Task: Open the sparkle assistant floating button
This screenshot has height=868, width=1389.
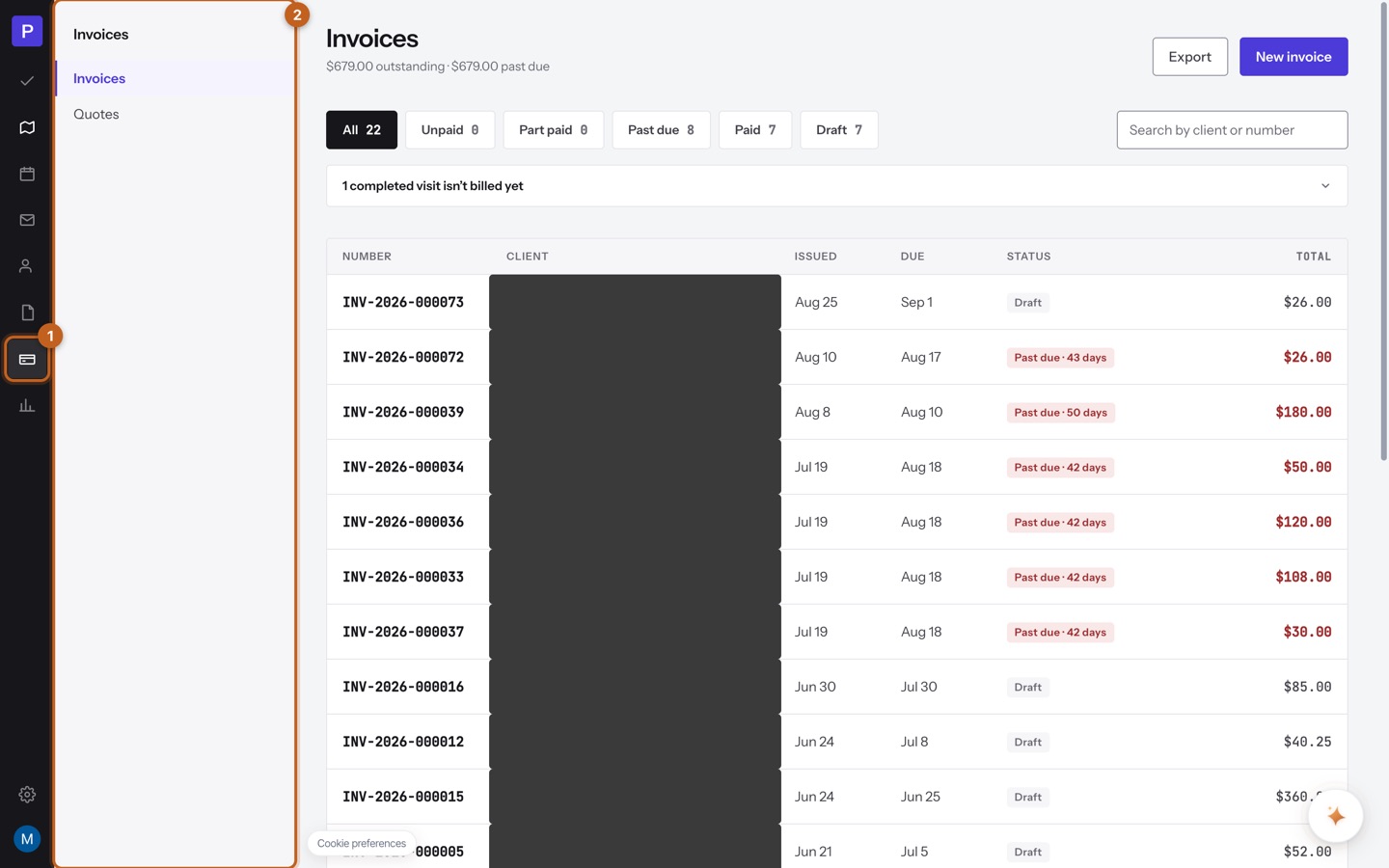Action: click(x=1336, y=816)
